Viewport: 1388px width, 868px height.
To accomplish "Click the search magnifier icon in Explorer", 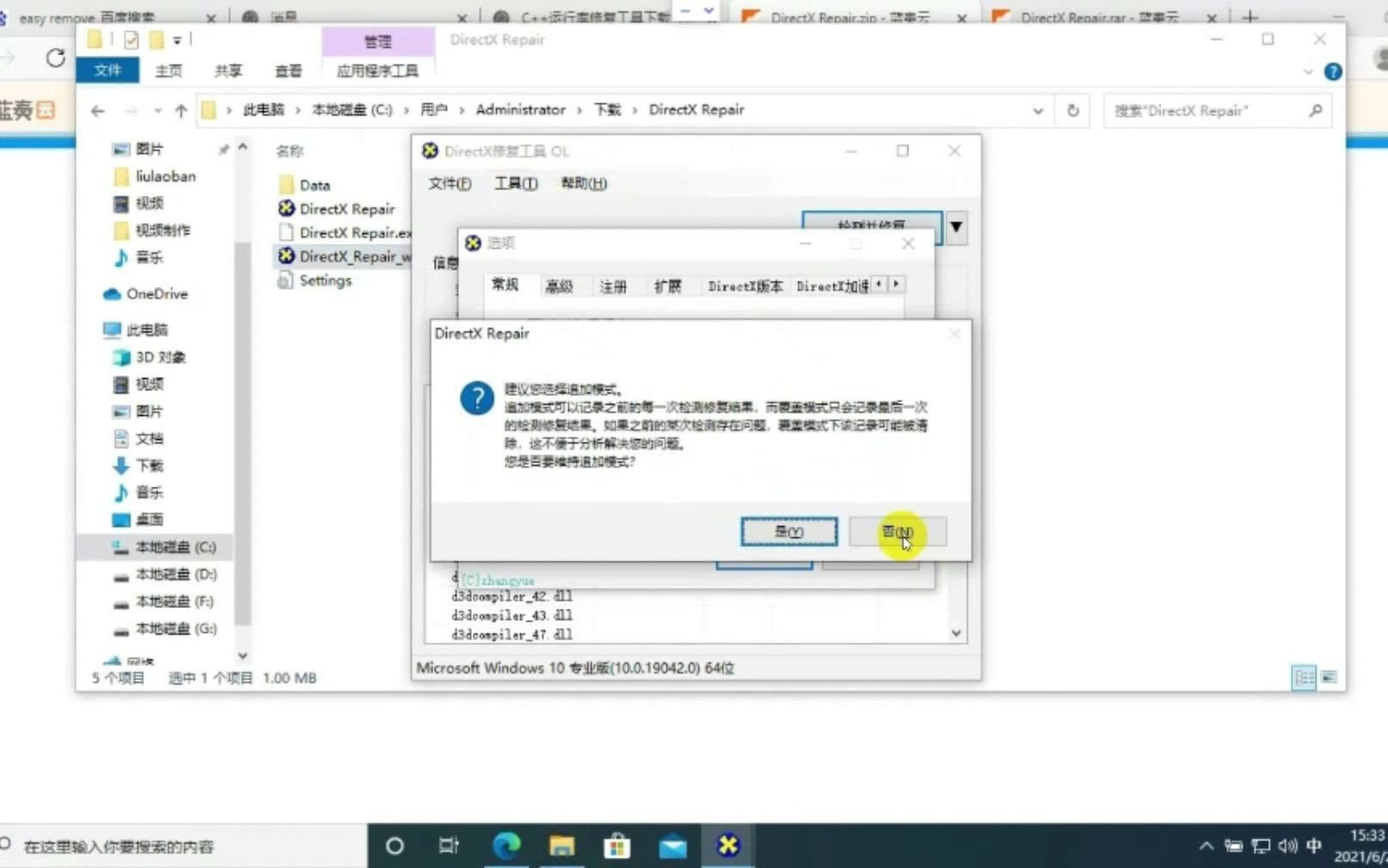I will tap(1316, 110).
